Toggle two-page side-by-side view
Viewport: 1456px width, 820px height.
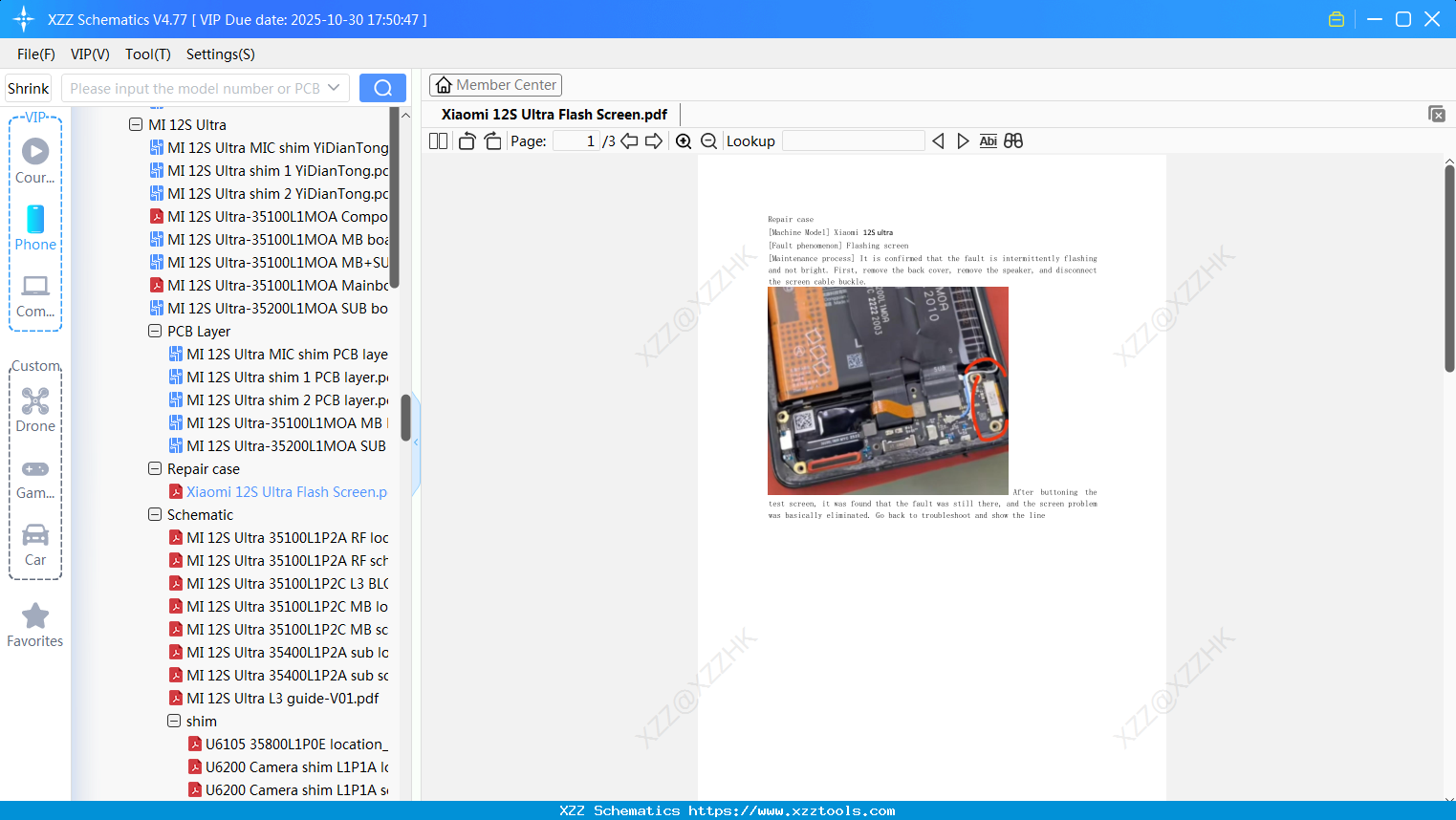[x=439, y=141]
